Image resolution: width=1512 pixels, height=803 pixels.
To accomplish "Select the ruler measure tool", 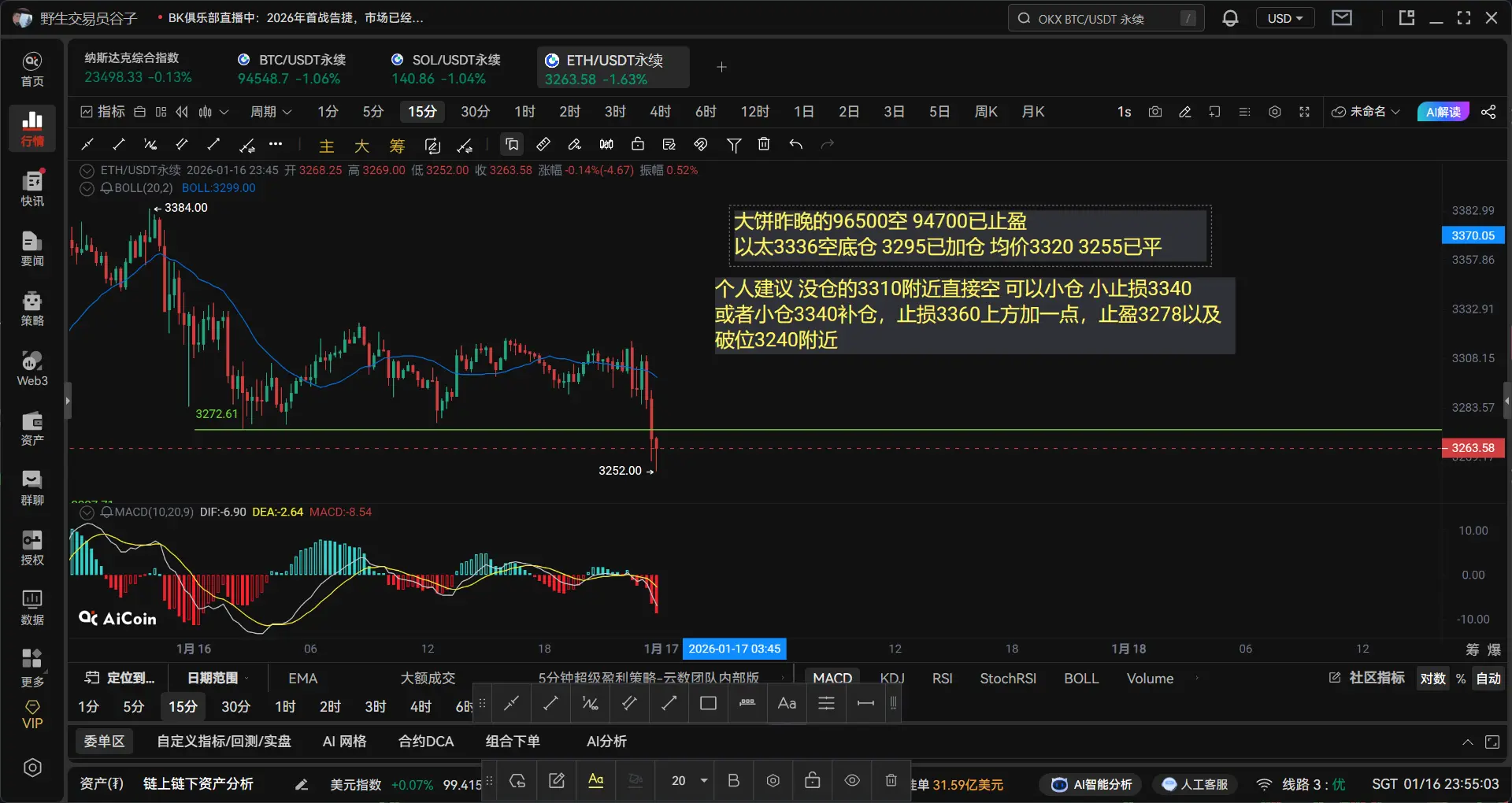I will [x=543, y=144].
